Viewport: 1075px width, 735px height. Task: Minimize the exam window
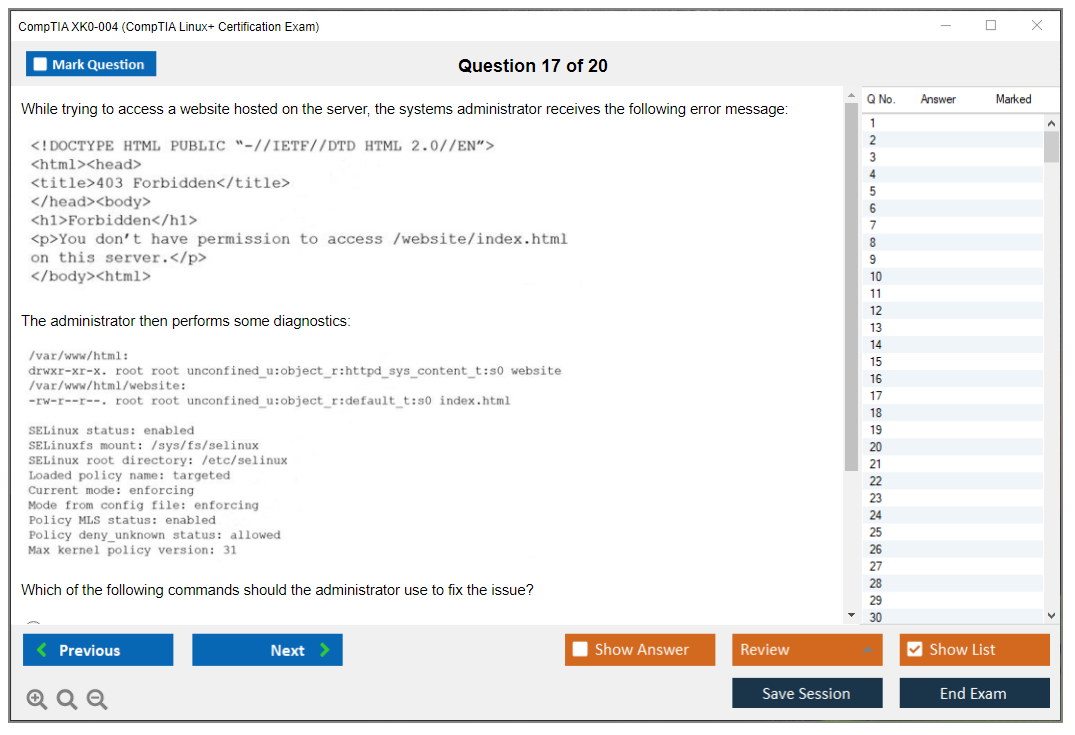[x=946, y=26]
